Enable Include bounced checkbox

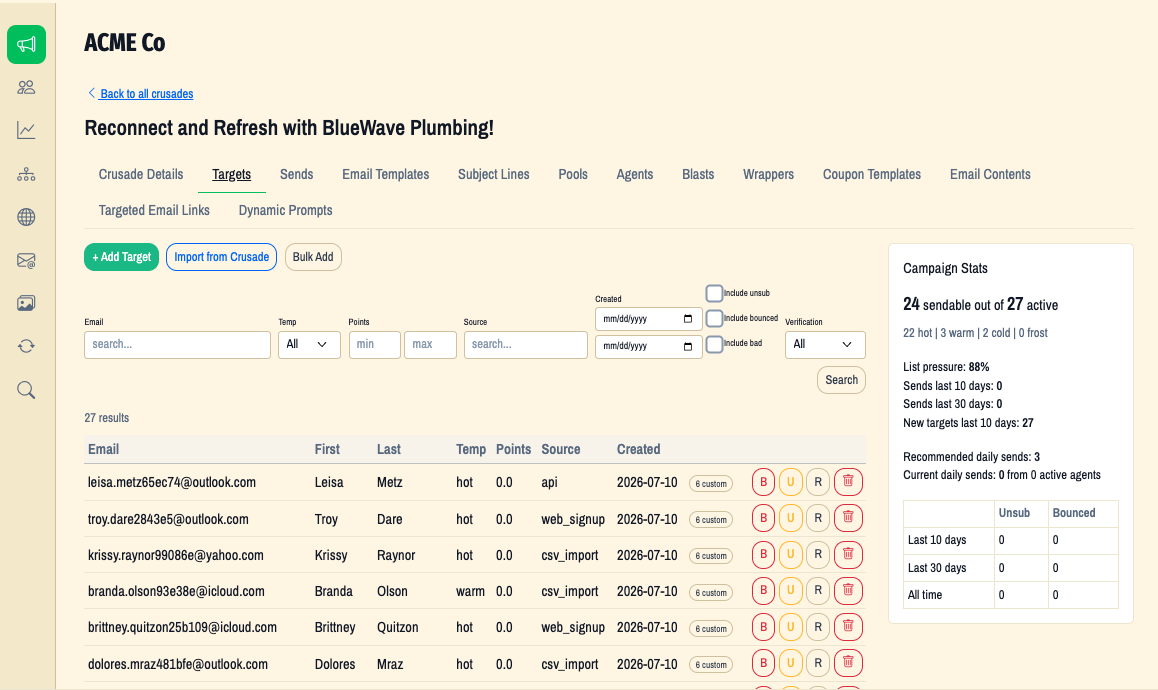(714, 318)
